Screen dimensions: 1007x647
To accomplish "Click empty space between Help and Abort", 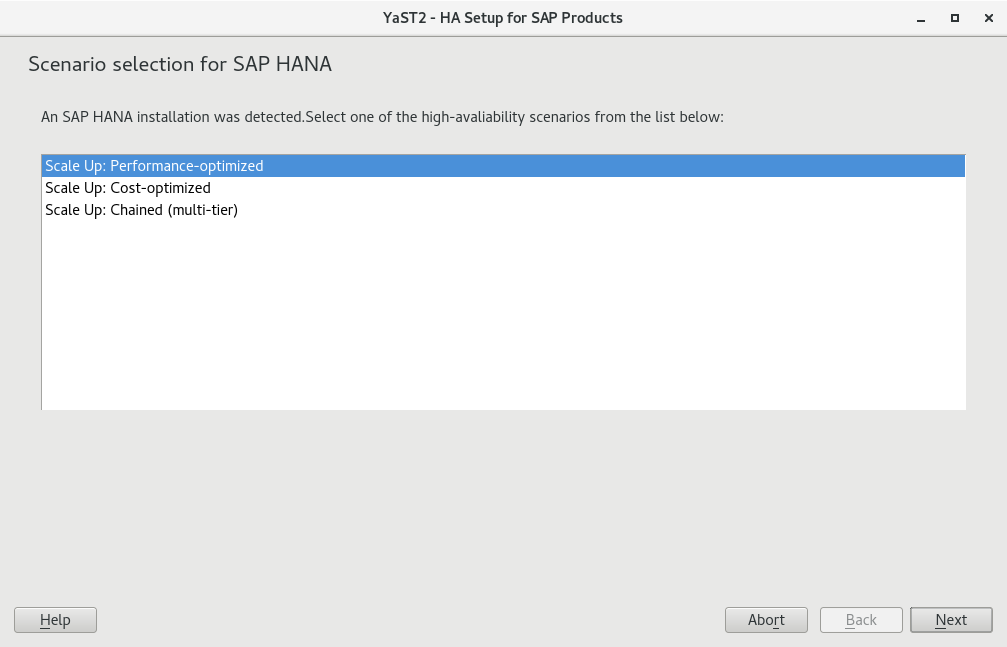I will coord(400,620).
